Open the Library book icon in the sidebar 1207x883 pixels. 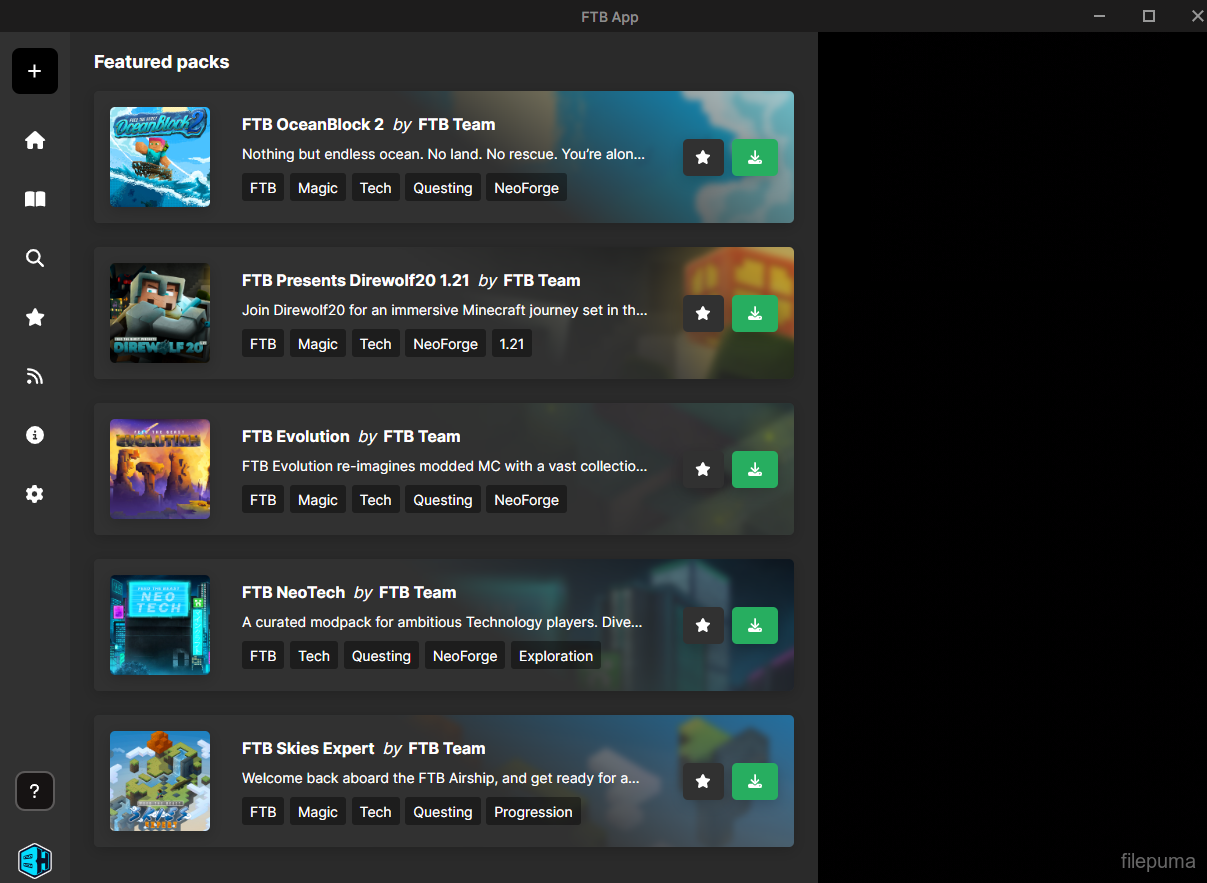(x=35, y=199)
